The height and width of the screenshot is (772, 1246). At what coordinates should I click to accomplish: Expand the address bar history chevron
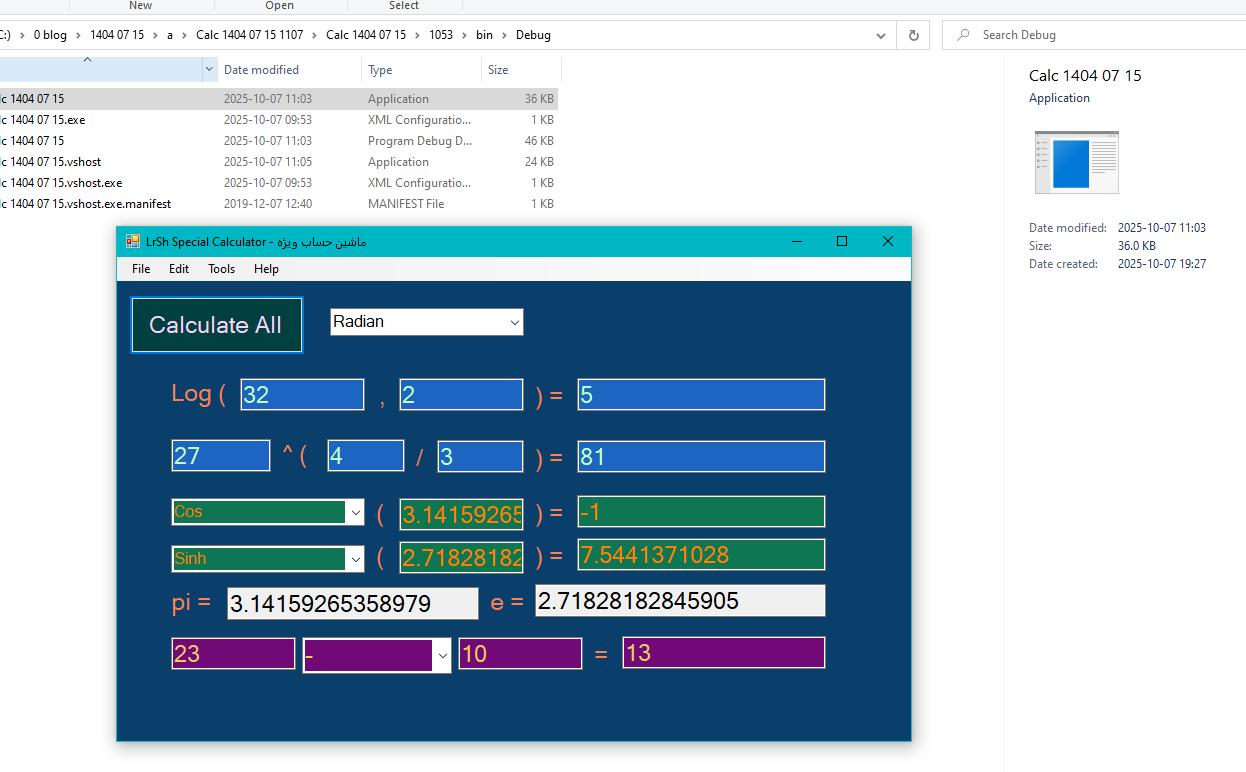point(880,35)
